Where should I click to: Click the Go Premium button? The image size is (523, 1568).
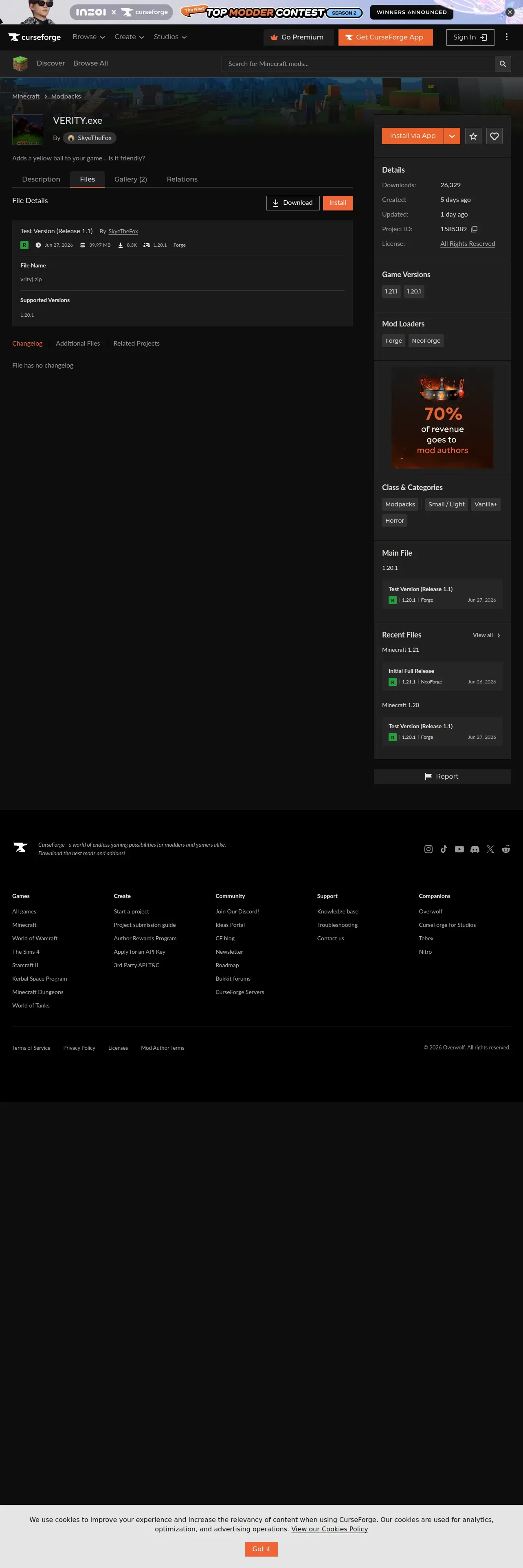click(298, 37)
